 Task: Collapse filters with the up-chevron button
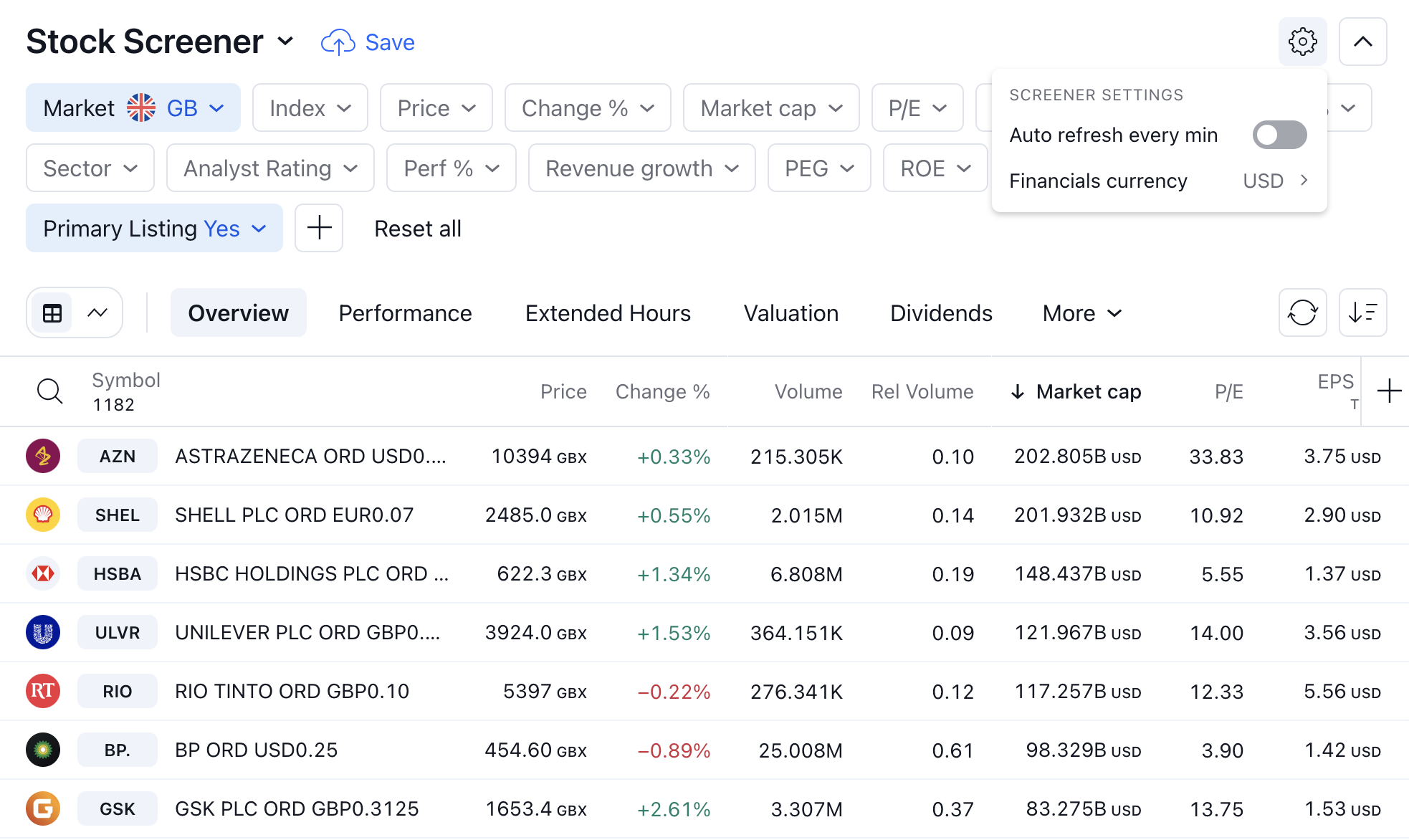(x=1362, y=42)
